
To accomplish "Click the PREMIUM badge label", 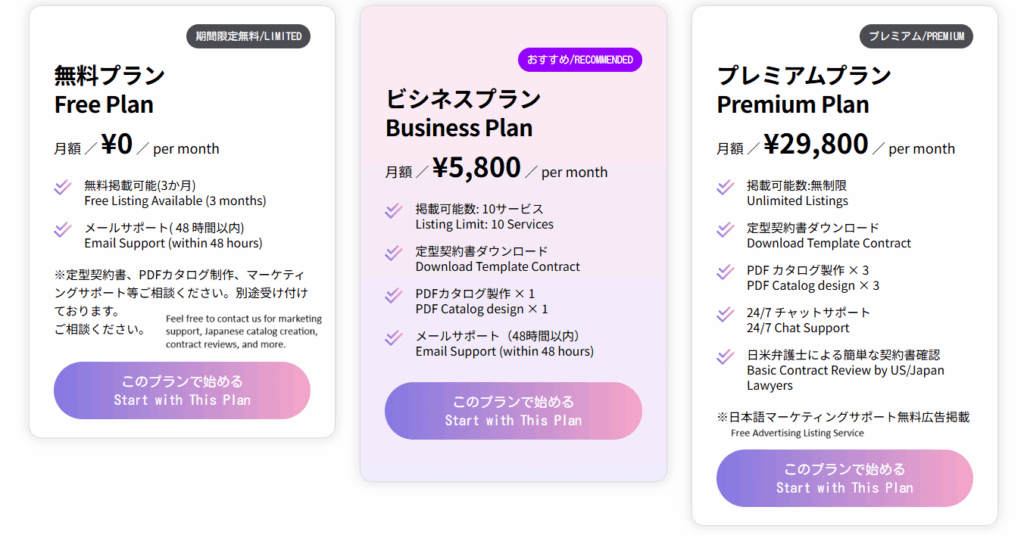I will point(916,37).
